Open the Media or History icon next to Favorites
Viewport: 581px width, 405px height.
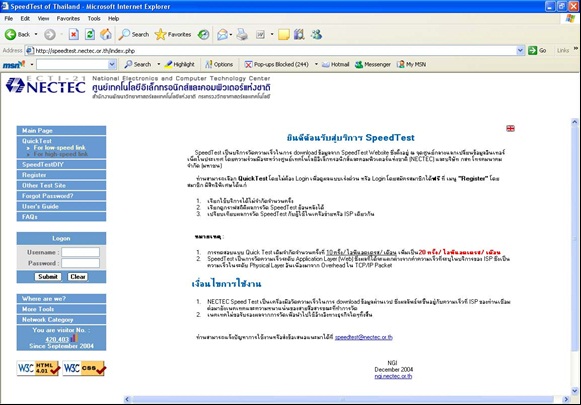(x=203, y=34)
